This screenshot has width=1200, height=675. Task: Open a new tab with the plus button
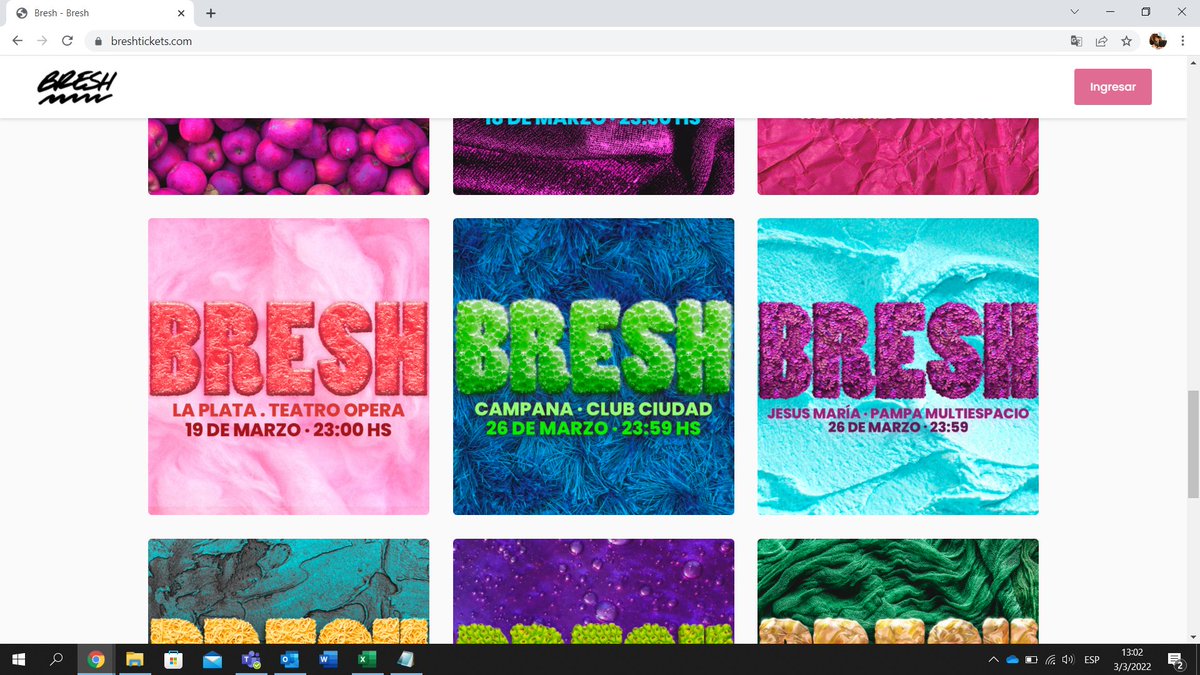(x=211, y=13)
